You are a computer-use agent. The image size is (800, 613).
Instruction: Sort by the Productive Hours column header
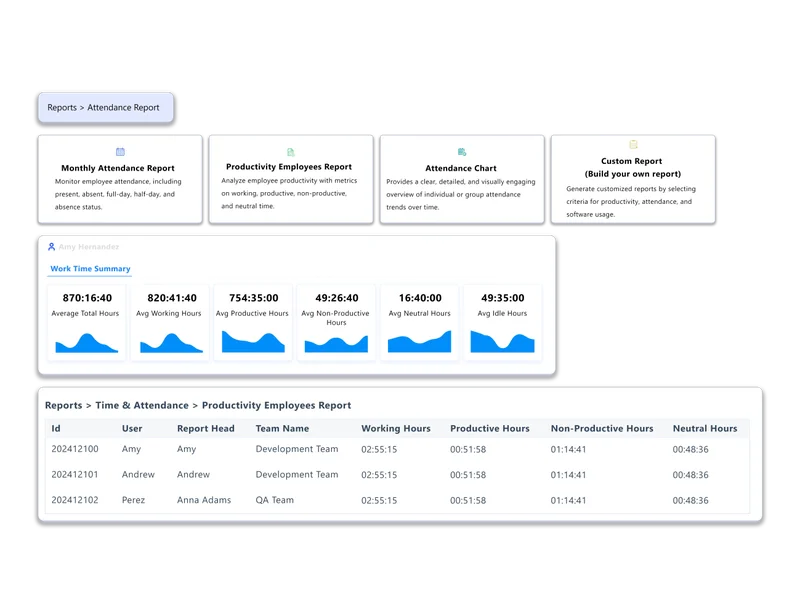point(490,428)
